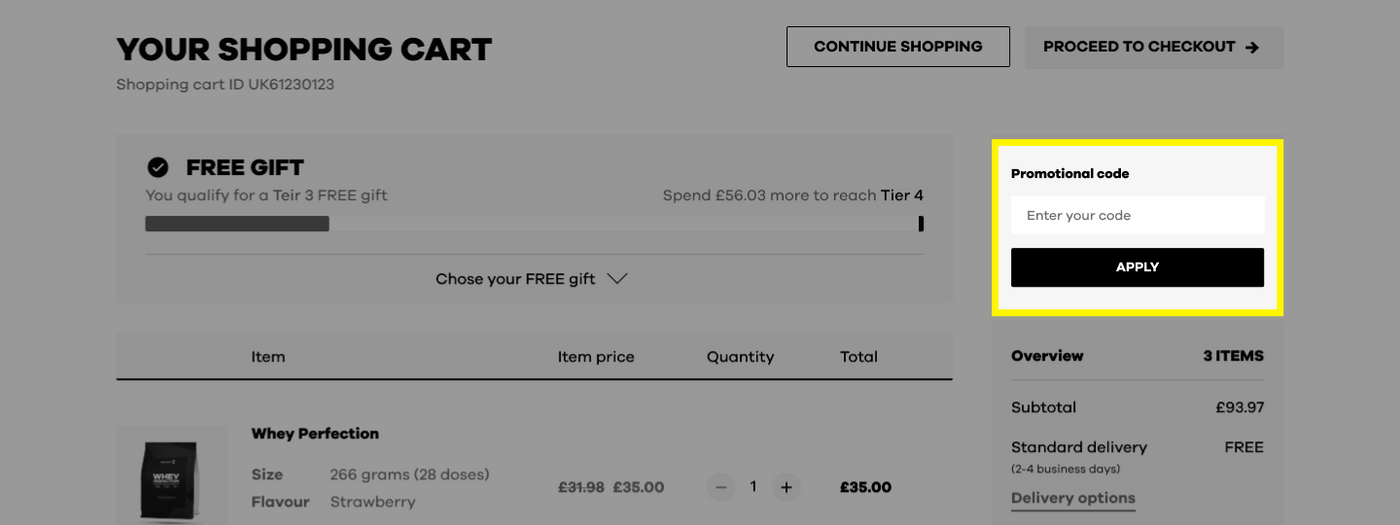This screenshot has width=1400, height=525.
Task: Open the Delivery options link
Action: point(1073,498)
